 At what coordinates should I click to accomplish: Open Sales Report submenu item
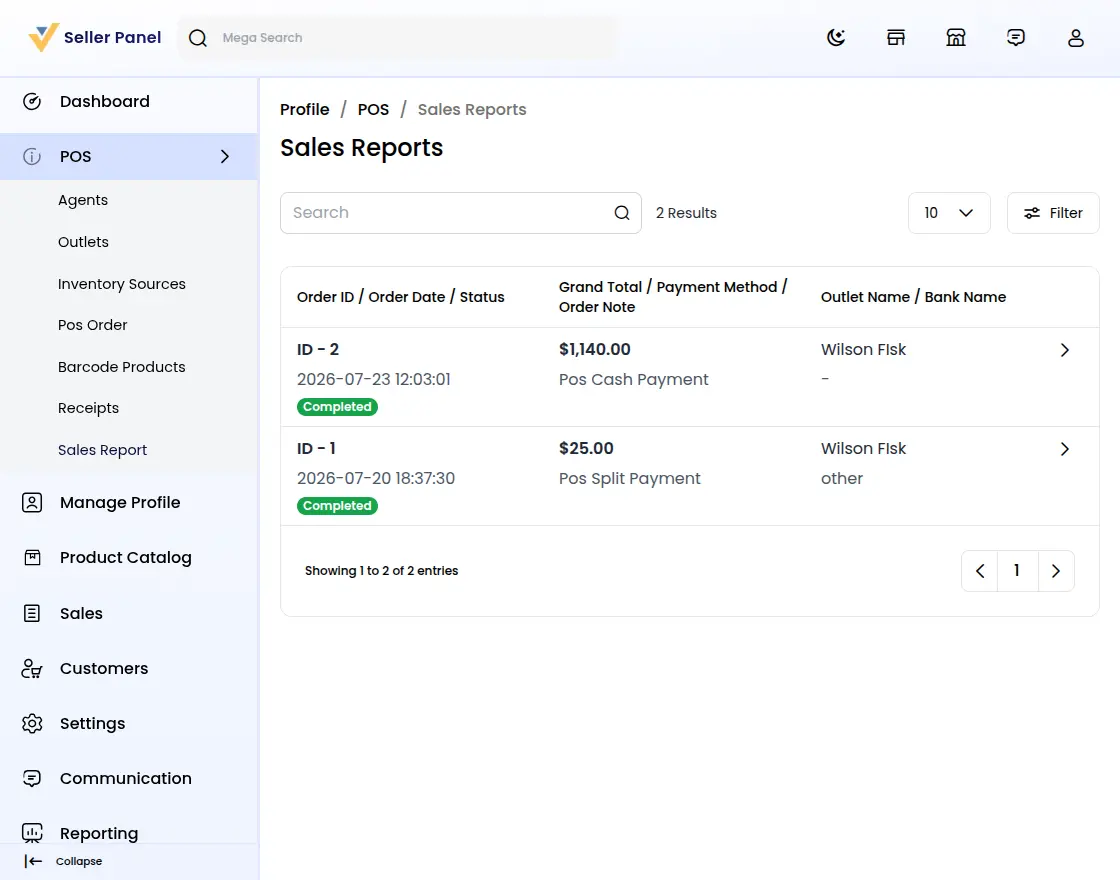pyautogui.click(x=102, y=450)
